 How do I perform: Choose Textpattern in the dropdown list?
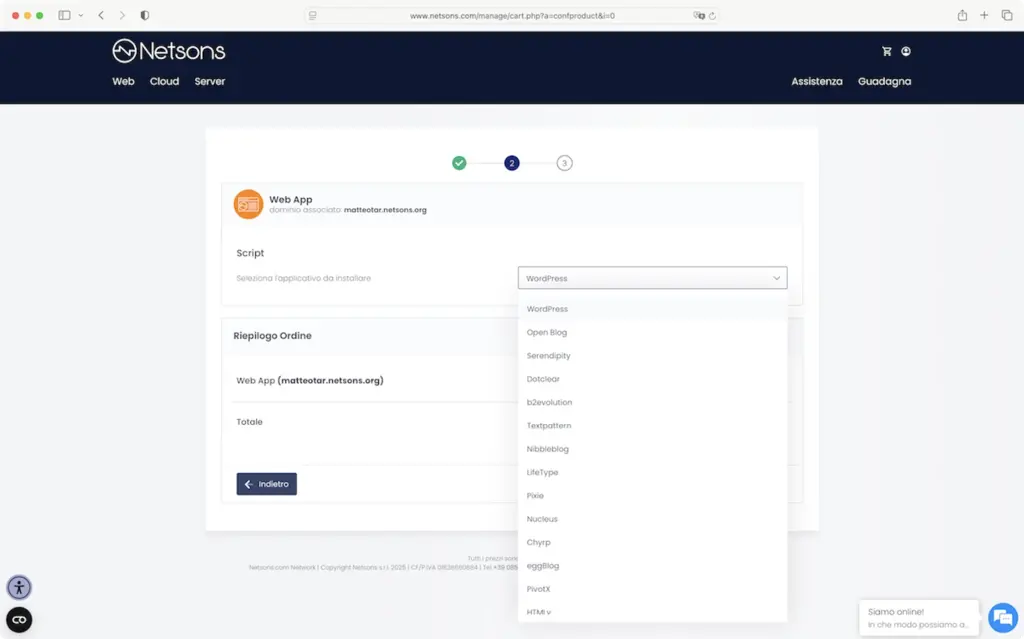coord(548,426)
